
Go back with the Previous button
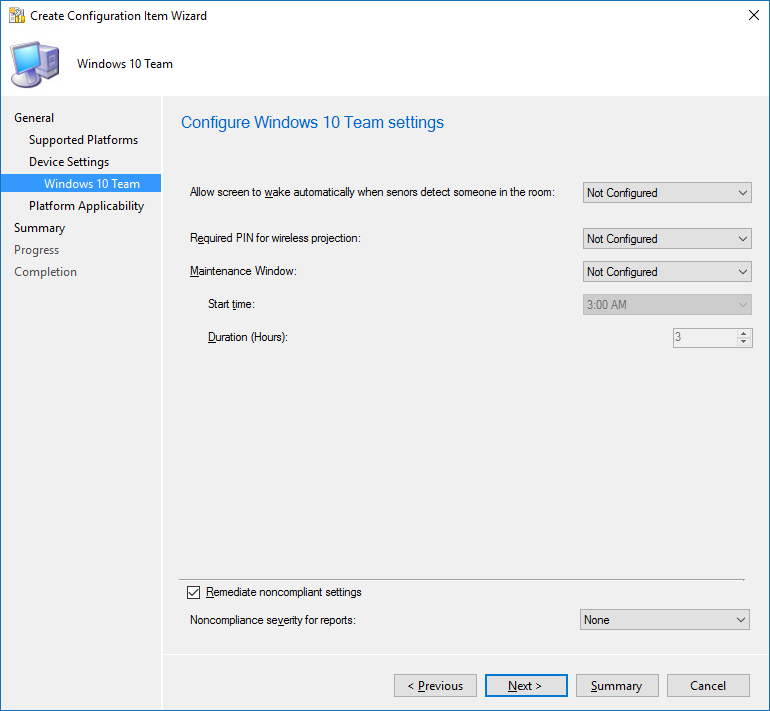pyautogui.click(x=435, y=686)
